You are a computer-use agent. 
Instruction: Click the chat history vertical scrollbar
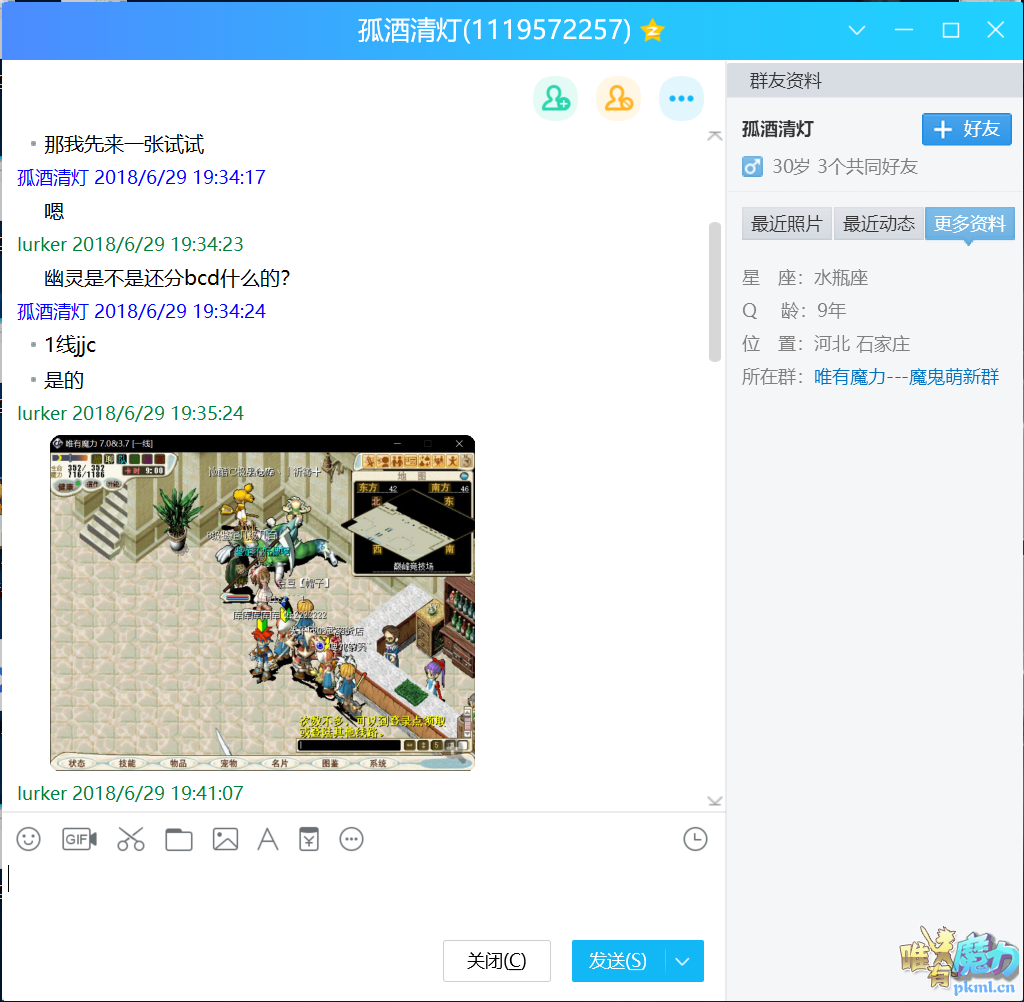click(x=714, y=292)
